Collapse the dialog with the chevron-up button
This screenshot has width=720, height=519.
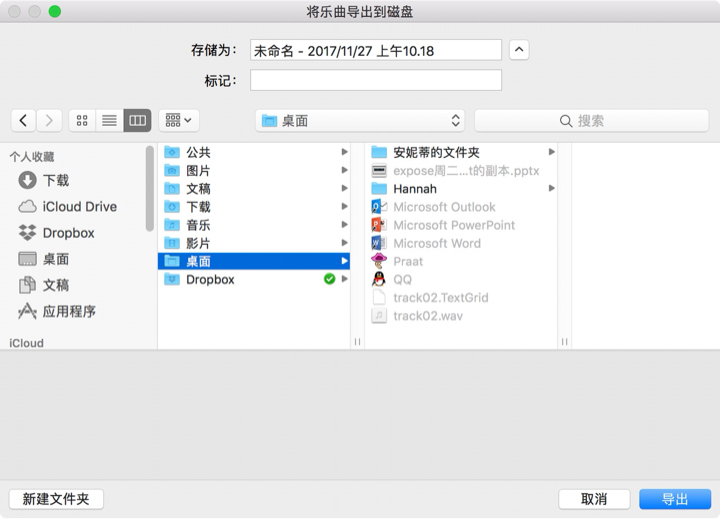(519, 50)
